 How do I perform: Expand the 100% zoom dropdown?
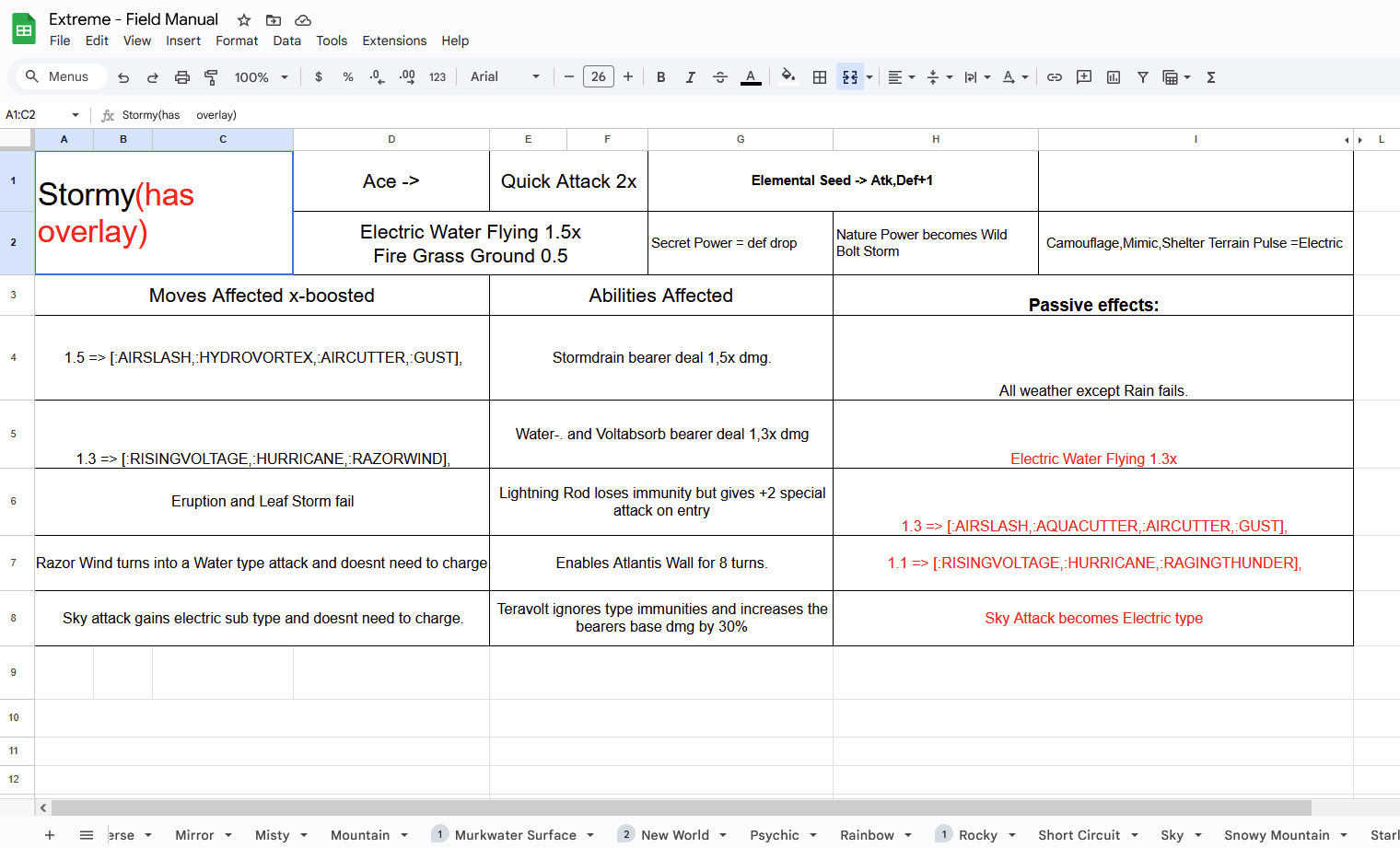pyautogui.click(x=261, y=77)
